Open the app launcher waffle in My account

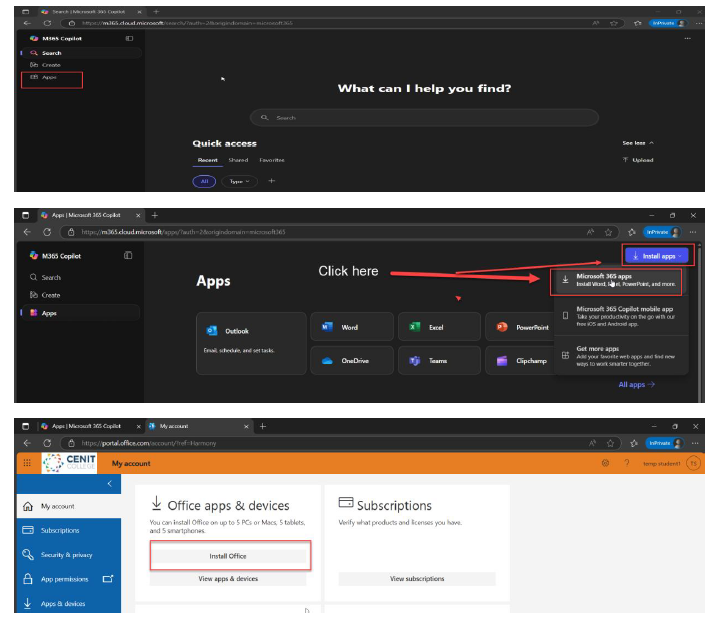pos(27,463)
